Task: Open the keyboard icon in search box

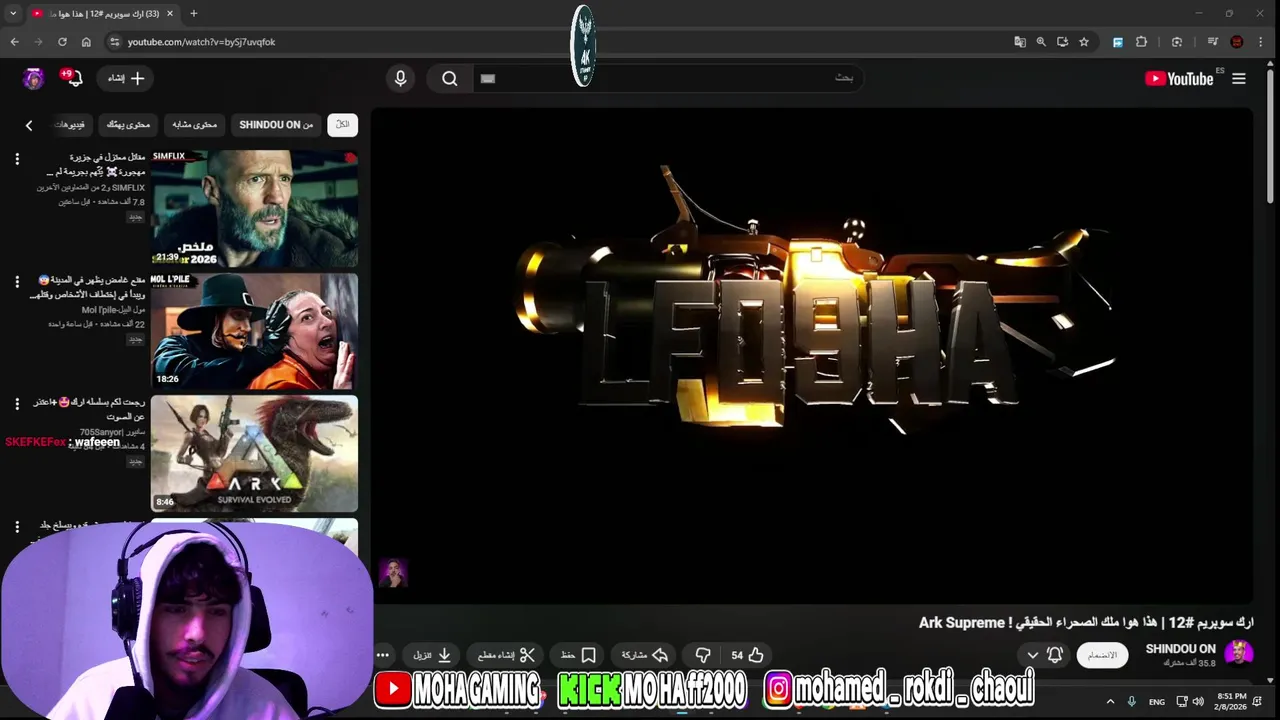Action: click(488, 79)
